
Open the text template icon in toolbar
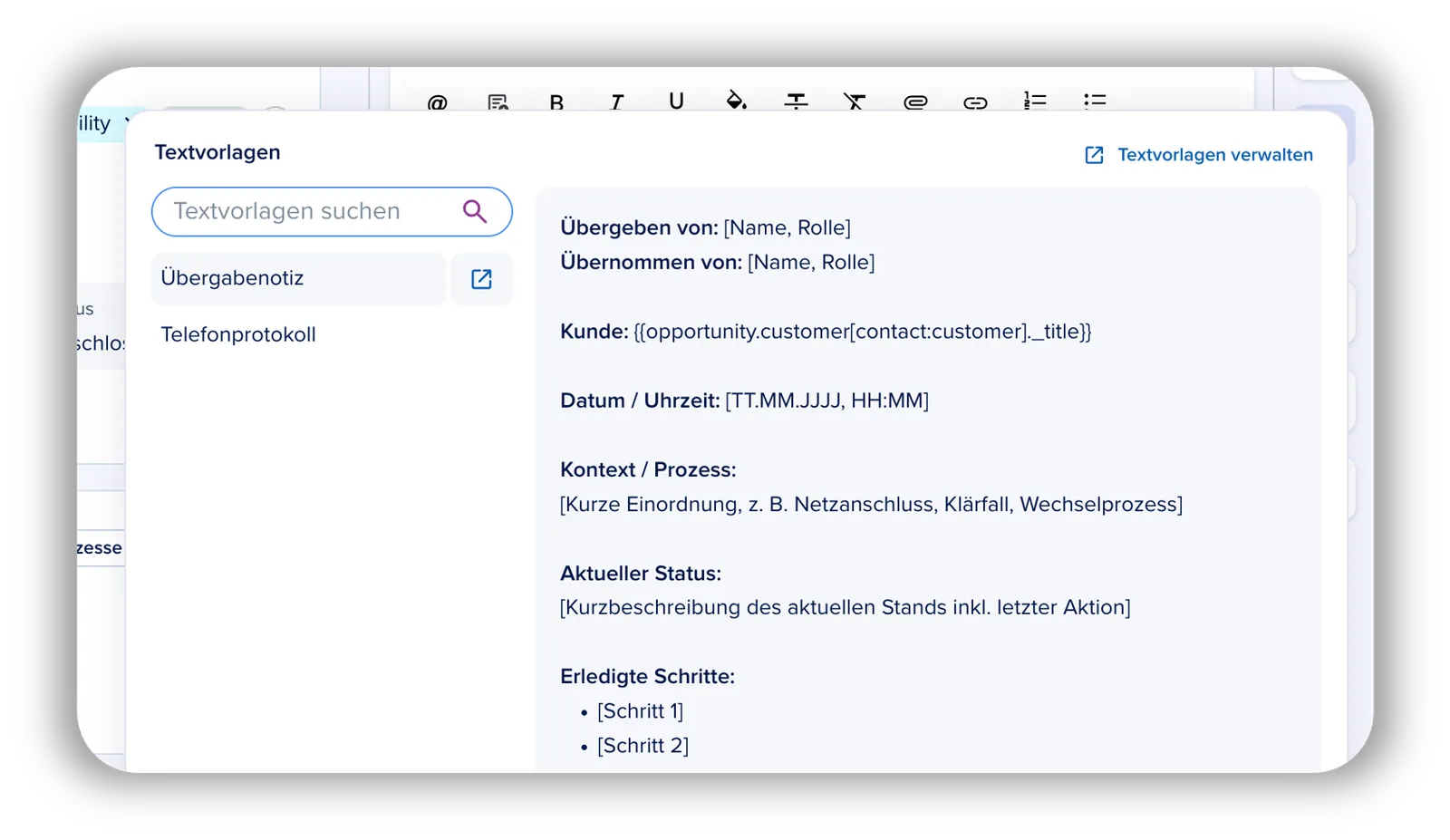pyautogui.click(x=498, y=102)
